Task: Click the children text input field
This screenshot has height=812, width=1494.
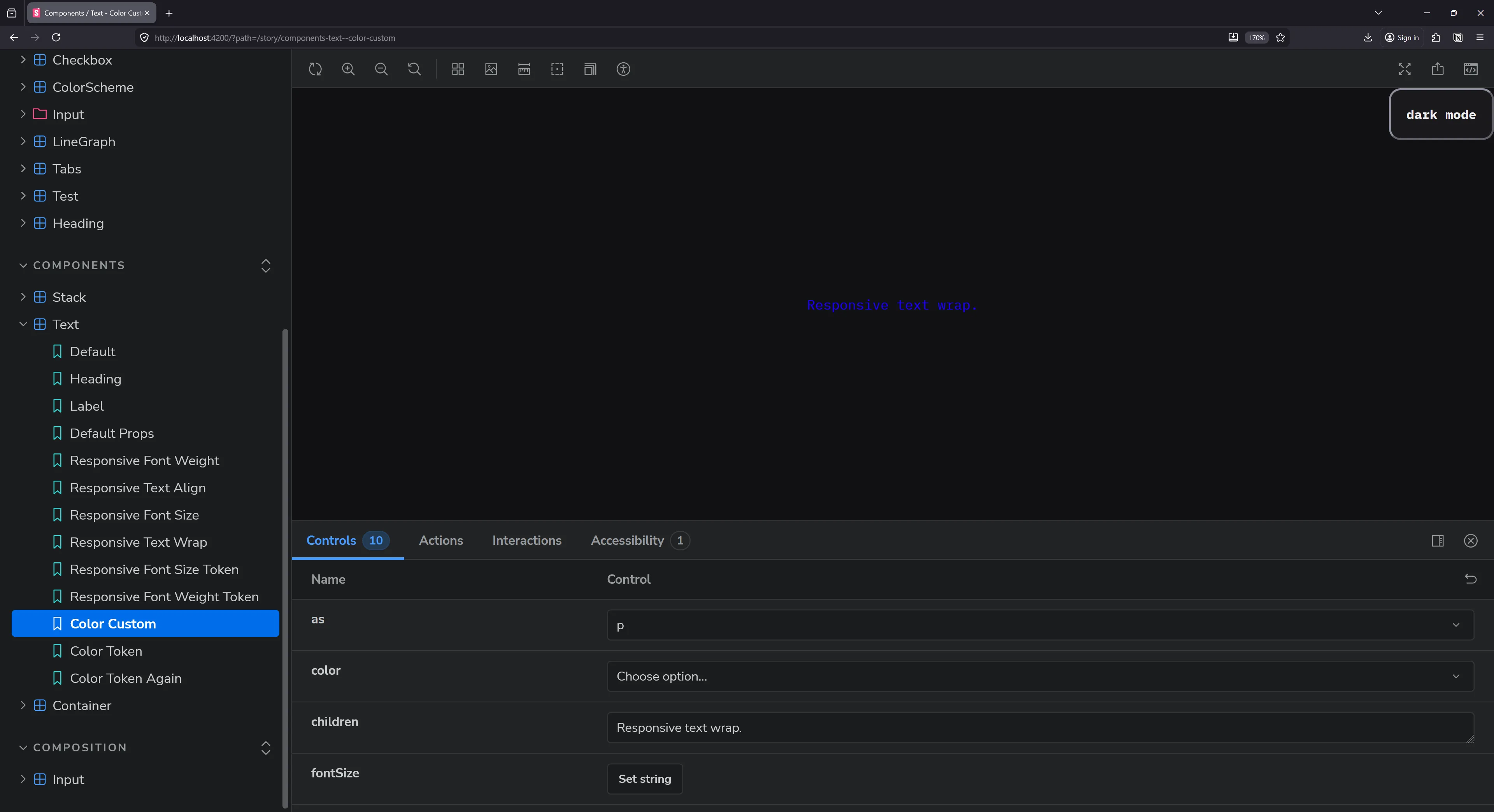Action: coord(1039,728)
